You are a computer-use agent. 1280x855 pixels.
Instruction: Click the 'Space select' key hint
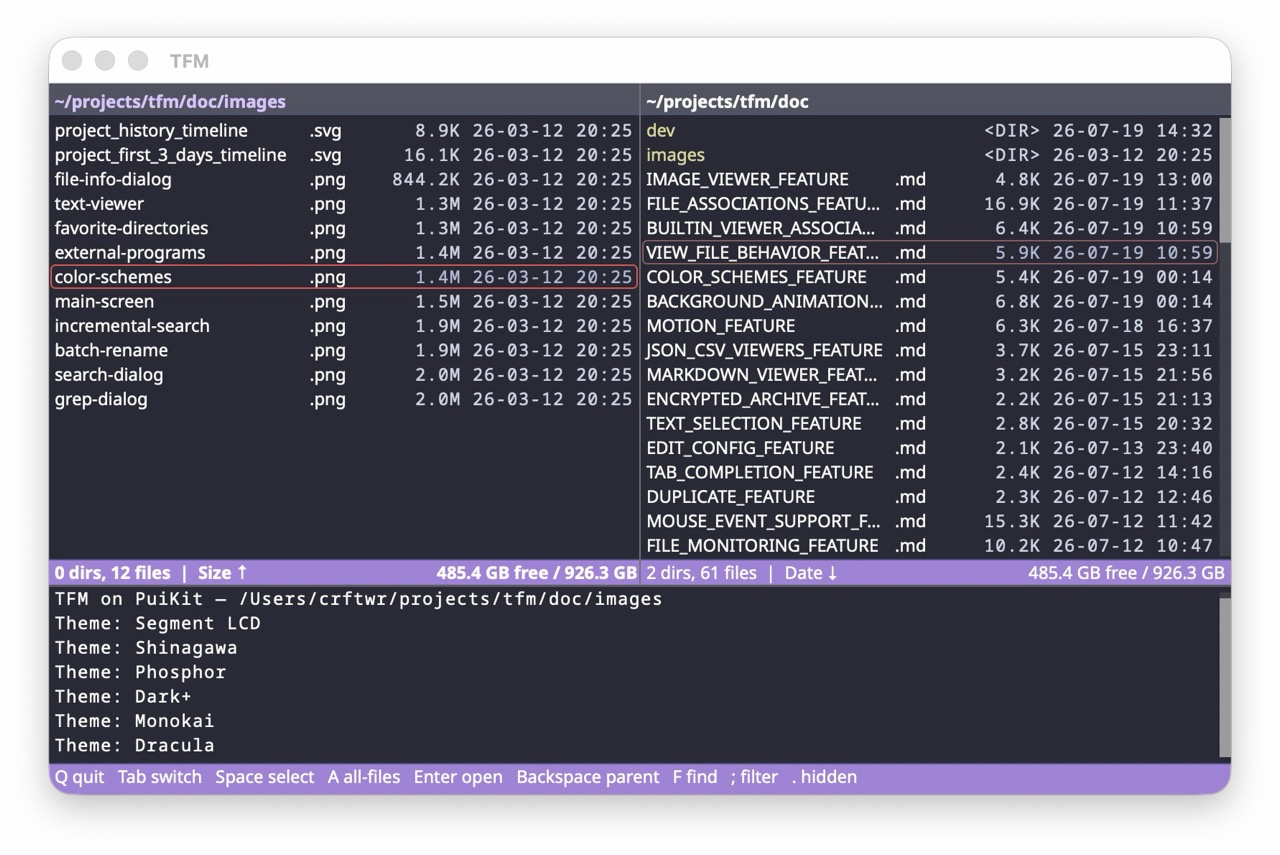[x=264, y=777]
